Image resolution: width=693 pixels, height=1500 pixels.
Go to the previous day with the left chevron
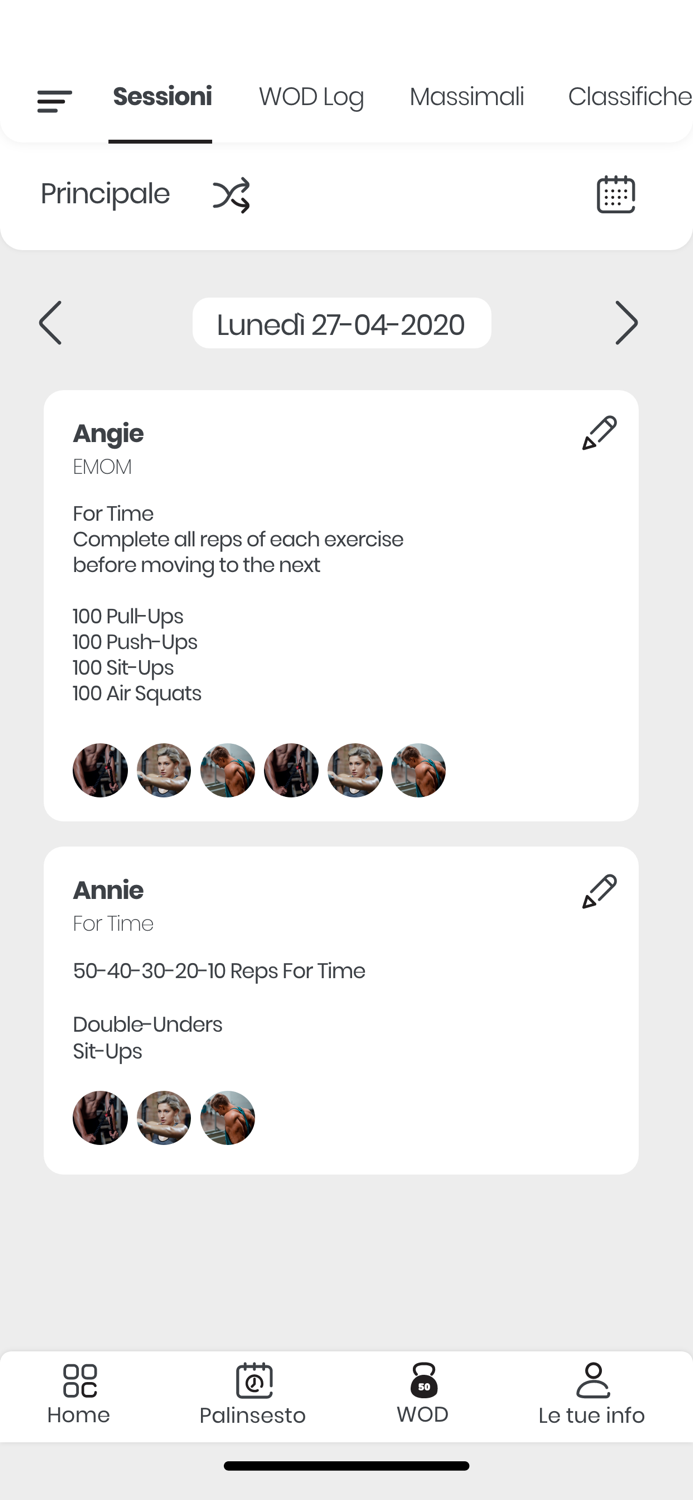(51, 323)
